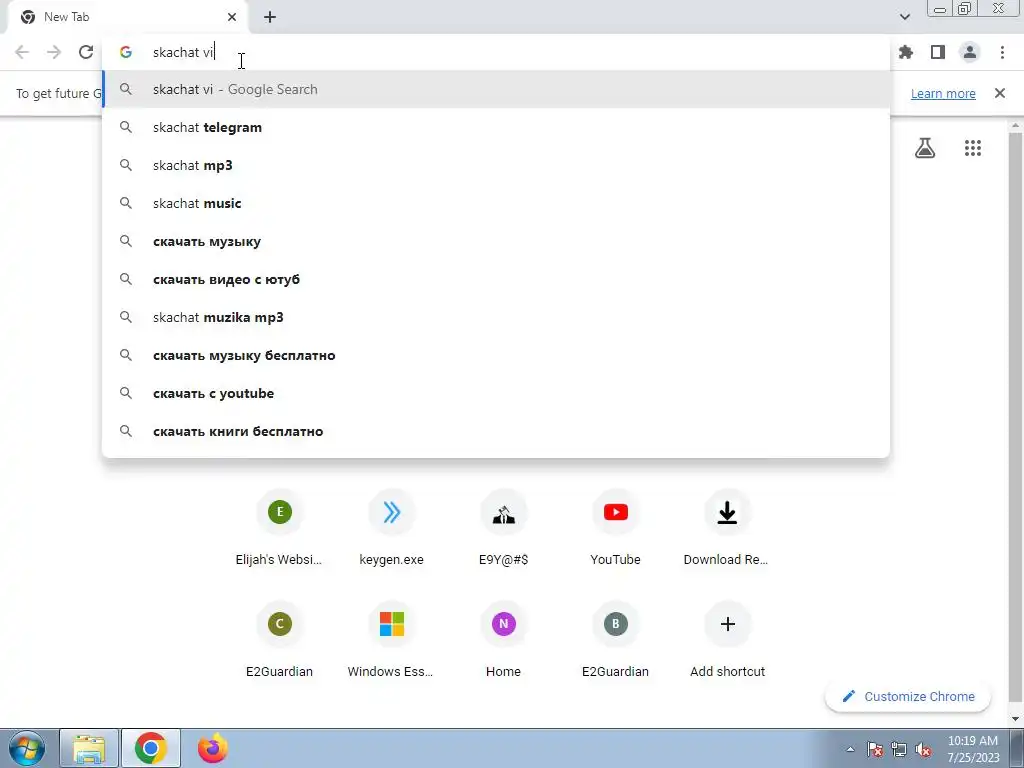Viewport: 1024px width, 768px height.
Task: Open the gray B E2Guardian shortcut
Action: pos(615,640)
